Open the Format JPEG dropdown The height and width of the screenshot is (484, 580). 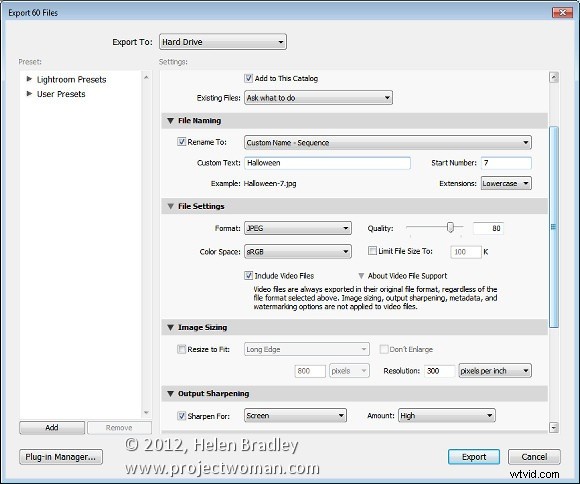[298, 228]
